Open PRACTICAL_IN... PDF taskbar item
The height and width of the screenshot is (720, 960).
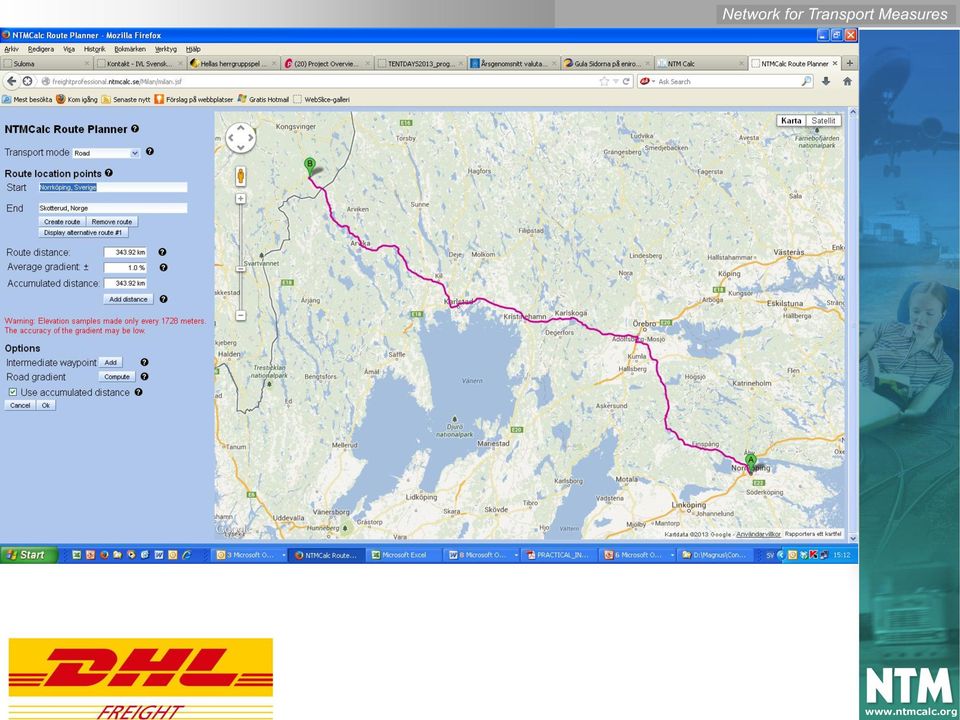click(558, 555)
